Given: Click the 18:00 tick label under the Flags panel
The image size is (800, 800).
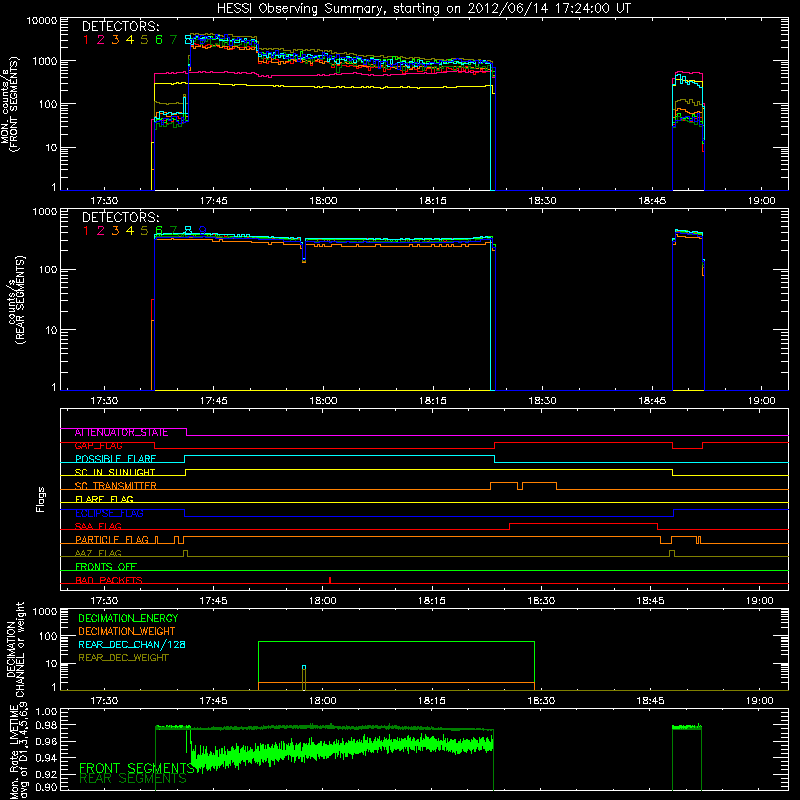Looking at the screenshot, I should [x=322, y=601].
